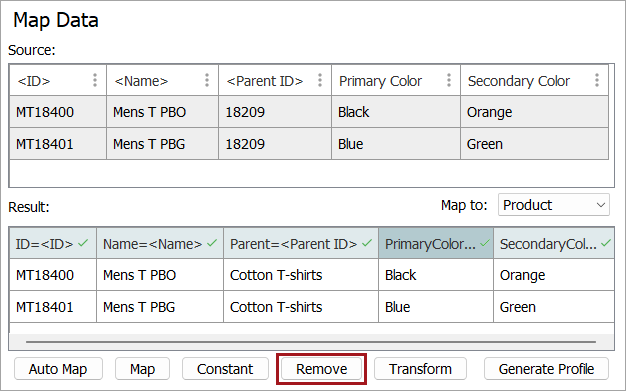Screen dimensions: 626x391
Task: Open the Secondary Color column options menu
Action: (597, 80)
